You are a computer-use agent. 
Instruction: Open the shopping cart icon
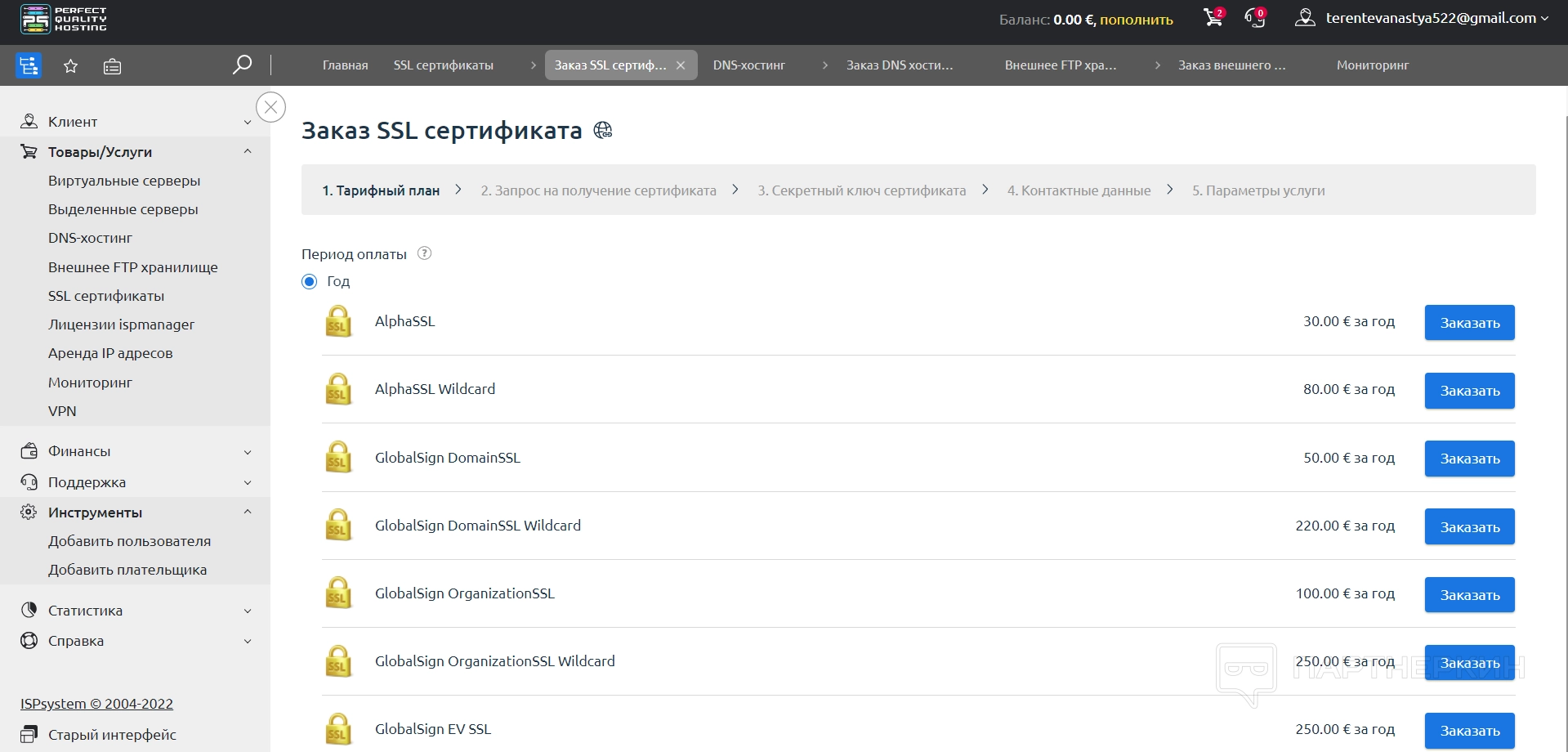coord(1213,17)
